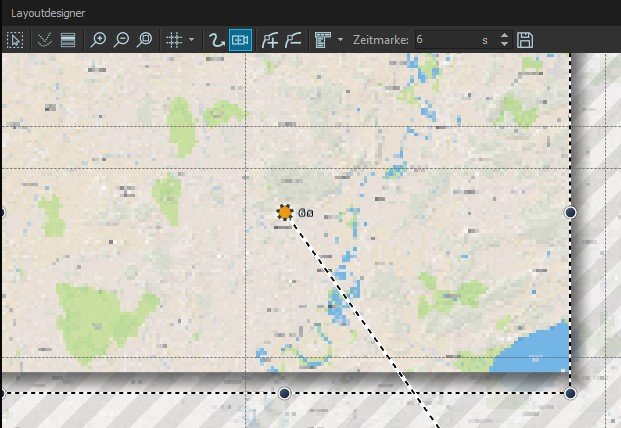Click the stacked rows layout icon
This screenshot has width=621, height=428.
pos(68,40)
